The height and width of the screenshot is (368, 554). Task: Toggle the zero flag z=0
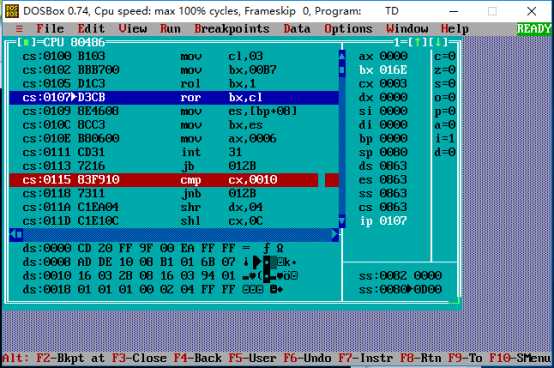(x=445, y=70)
